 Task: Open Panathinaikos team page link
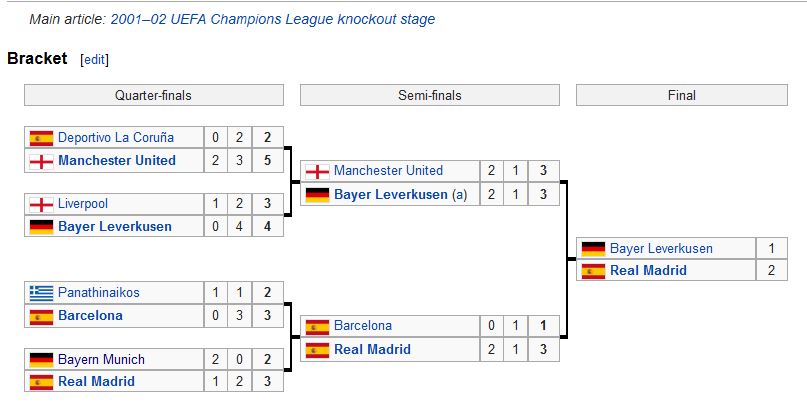pyautogui.click(x=99, y=293)
